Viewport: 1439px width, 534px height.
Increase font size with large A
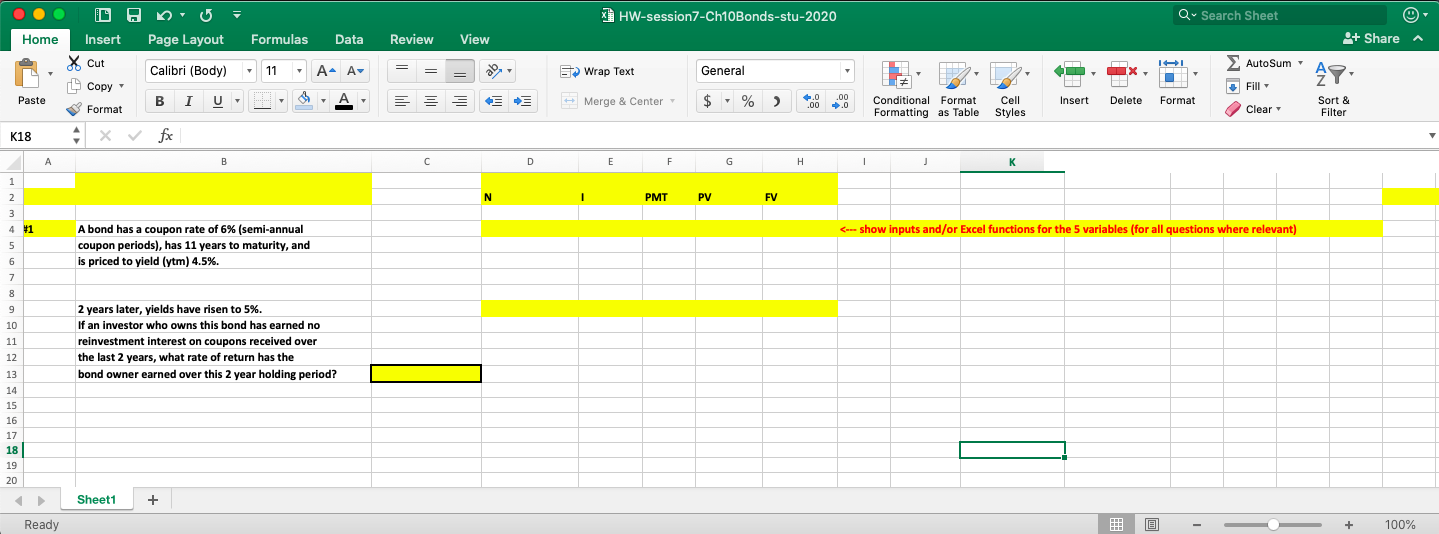click(326, 71)
